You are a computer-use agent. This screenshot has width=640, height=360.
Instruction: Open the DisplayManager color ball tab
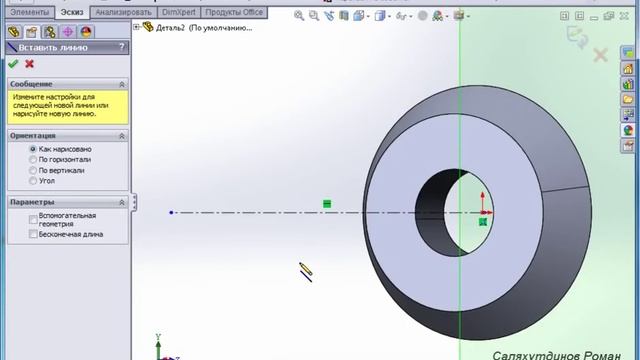86,32
